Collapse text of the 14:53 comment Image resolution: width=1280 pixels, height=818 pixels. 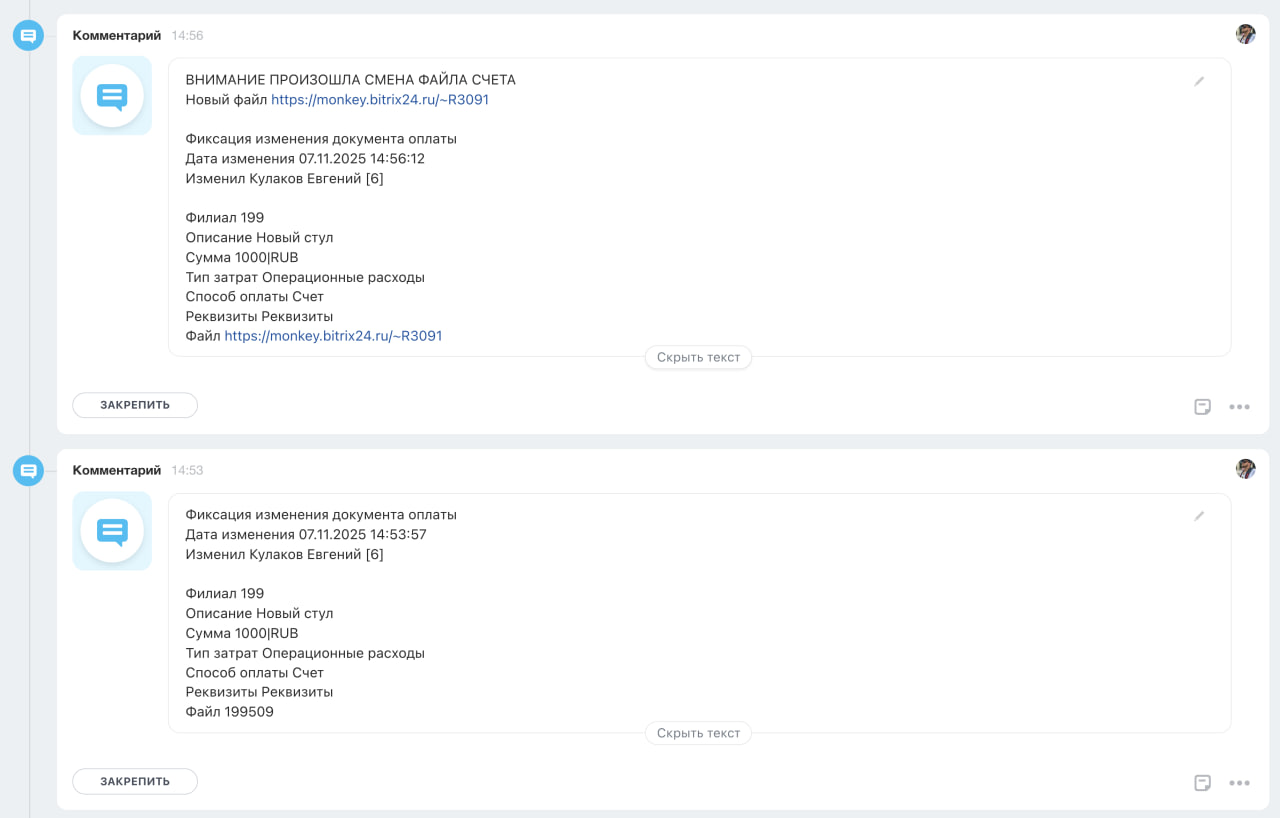(698, 733)
